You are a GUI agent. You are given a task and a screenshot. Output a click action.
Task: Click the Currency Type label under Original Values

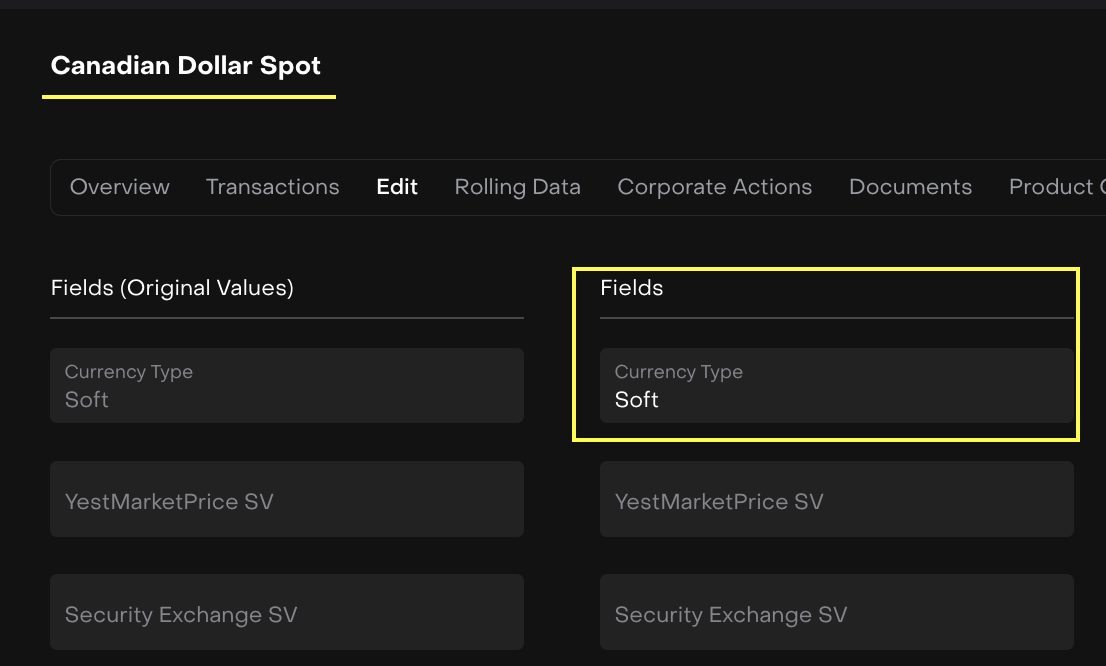[128, 372]
